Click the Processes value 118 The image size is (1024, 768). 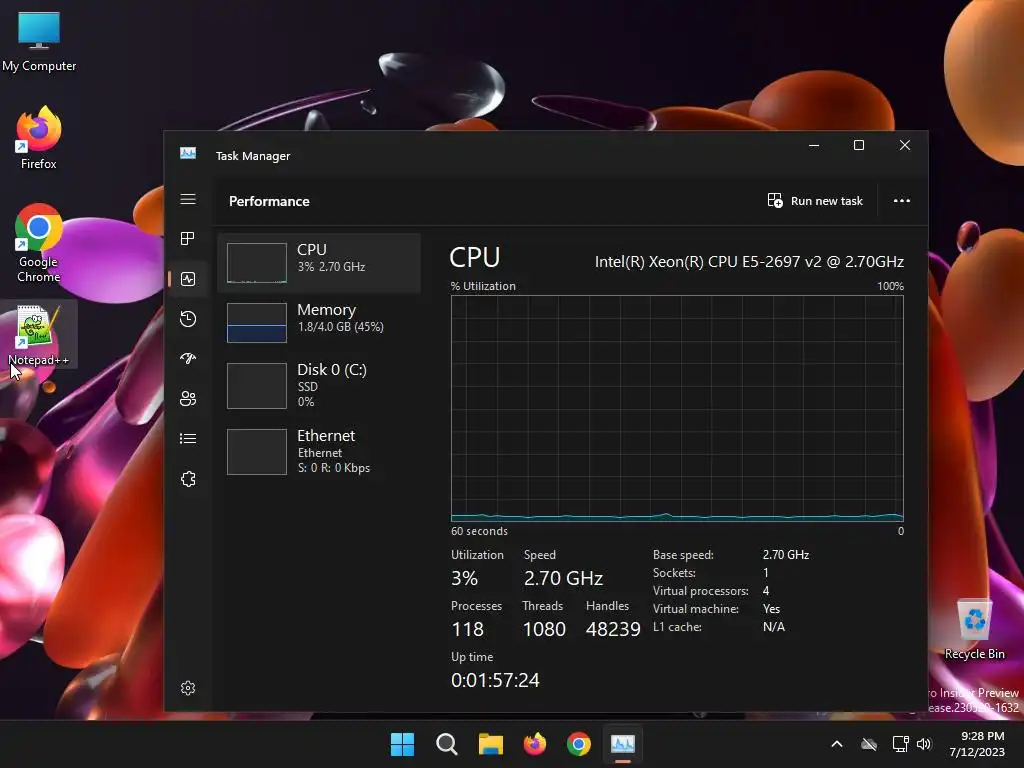click(x=468, y=629)
